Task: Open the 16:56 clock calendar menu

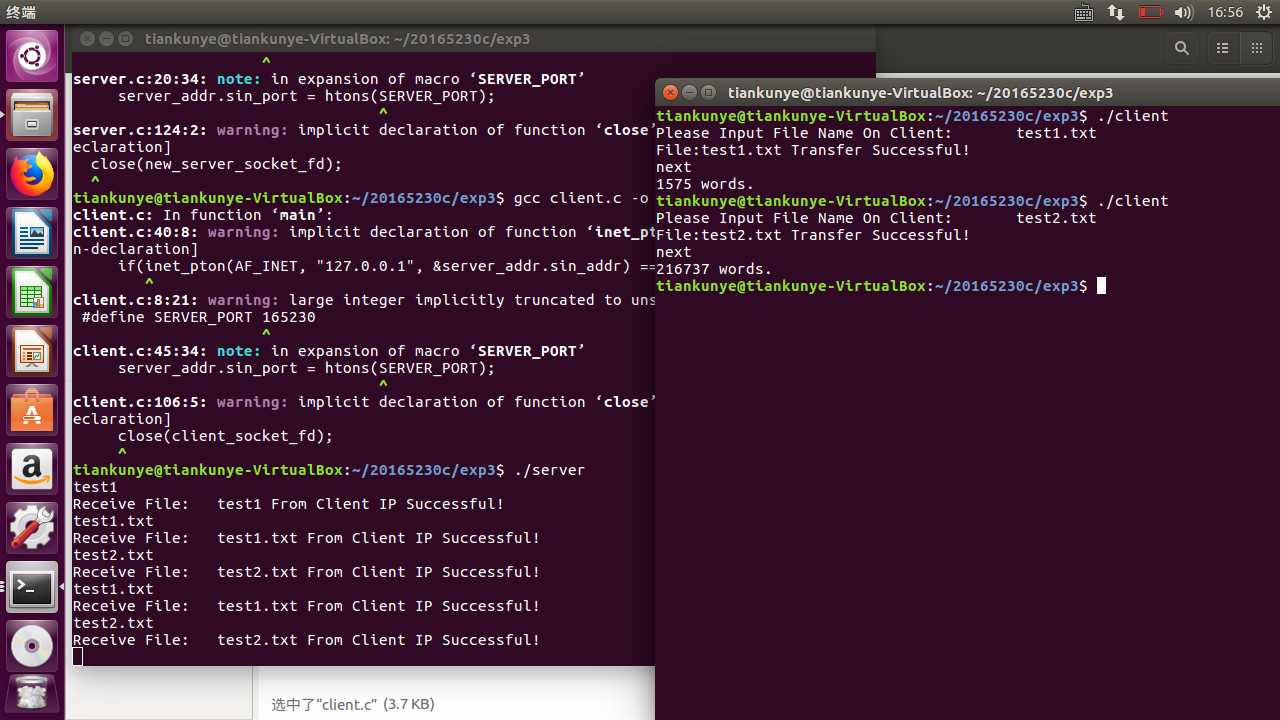Action: pos(1225,13)
